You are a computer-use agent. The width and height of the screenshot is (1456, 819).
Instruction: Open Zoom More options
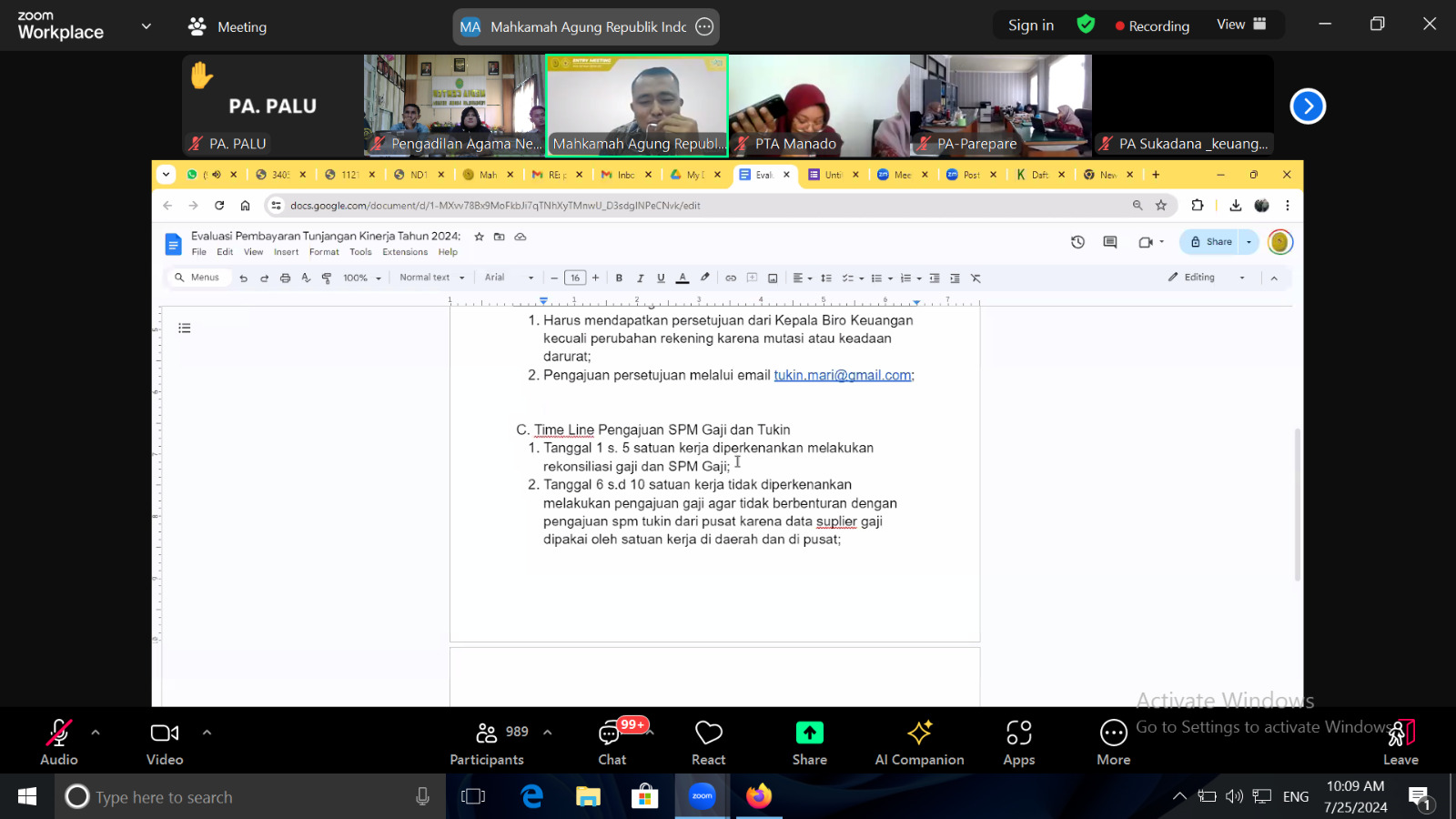pos(1114,743)
